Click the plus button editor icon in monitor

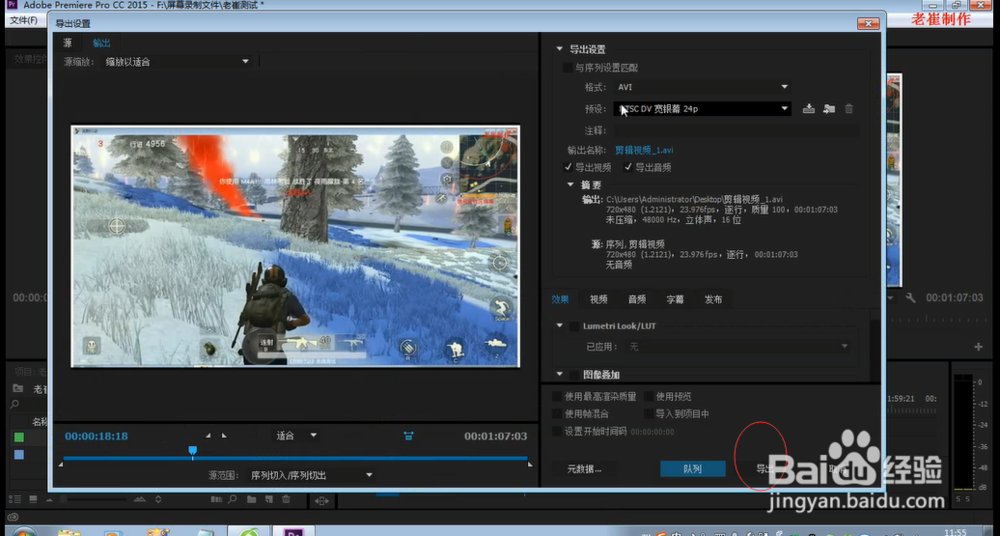point(978,346)
